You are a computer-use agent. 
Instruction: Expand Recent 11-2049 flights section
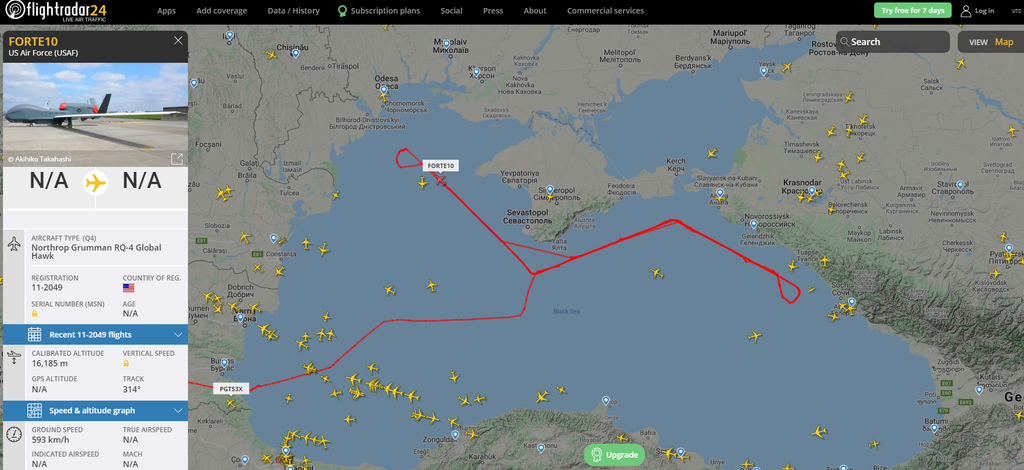point(95,335)
